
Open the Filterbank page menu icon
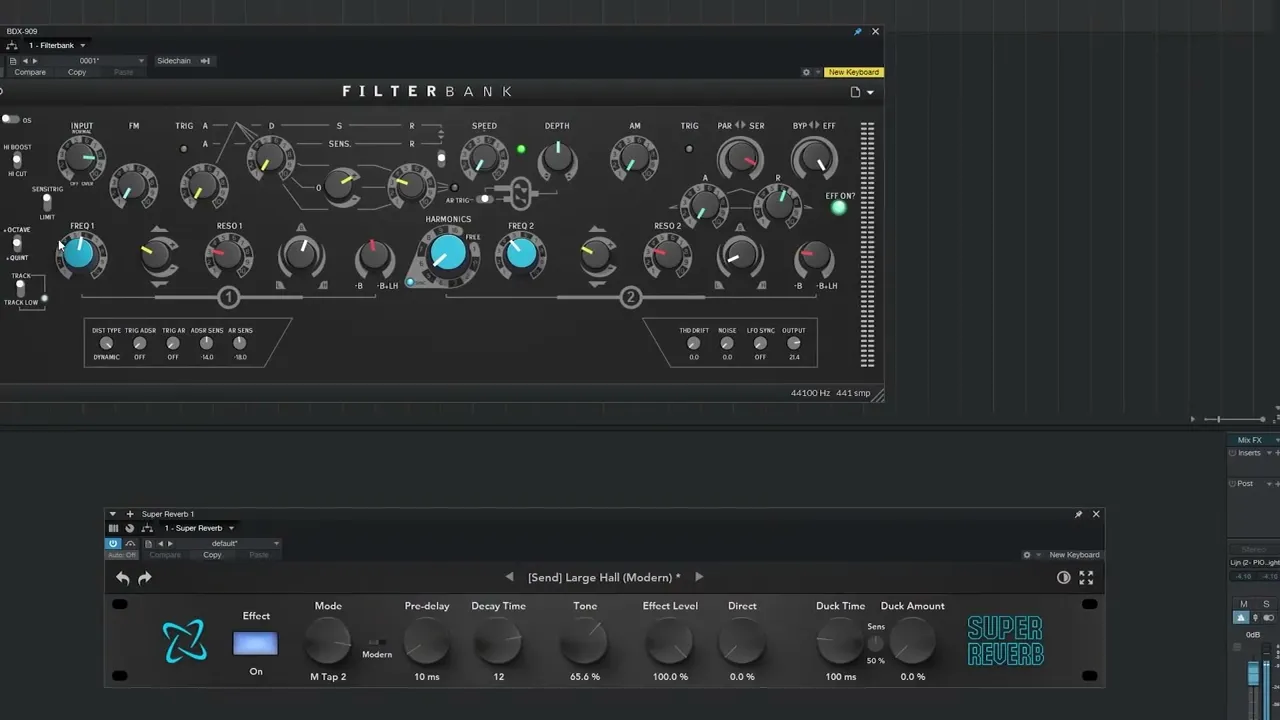coord(855,92)
